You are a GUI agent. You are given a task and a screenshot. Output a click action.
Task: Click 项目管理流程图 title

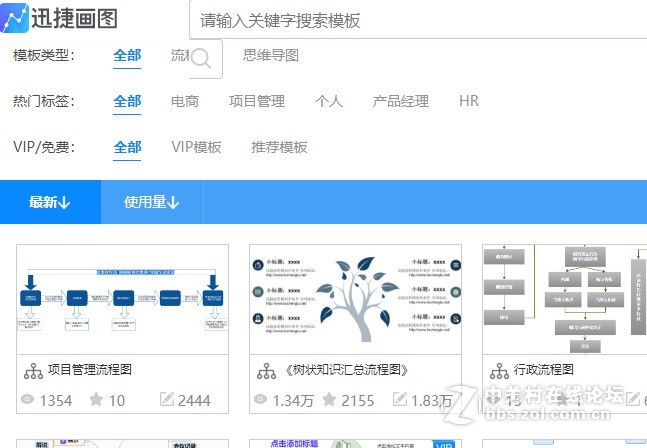click(x=90, y=369)
